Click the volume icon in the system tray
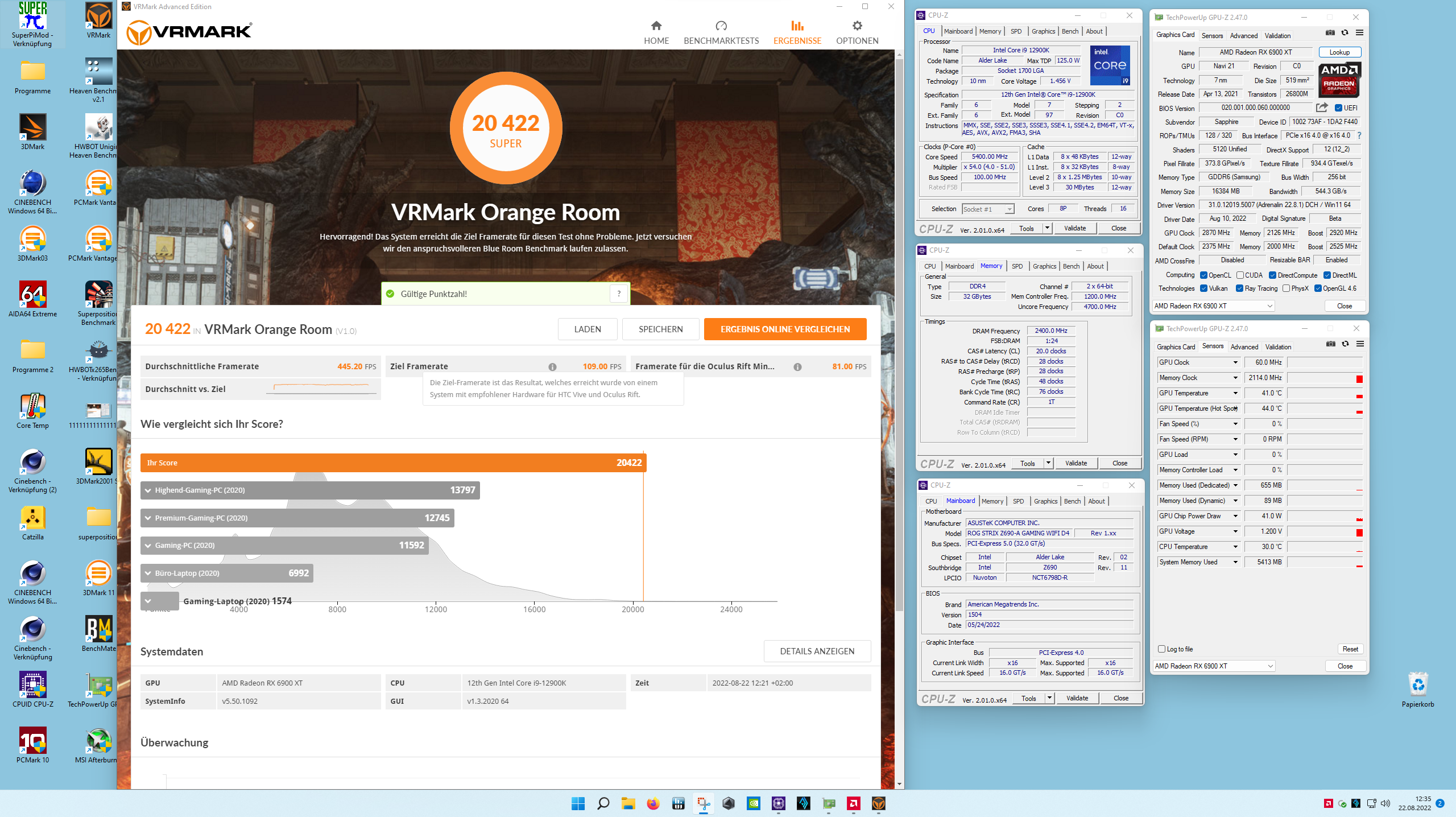The width and height of the screenshot is (1456, 817). [1385, 803]
